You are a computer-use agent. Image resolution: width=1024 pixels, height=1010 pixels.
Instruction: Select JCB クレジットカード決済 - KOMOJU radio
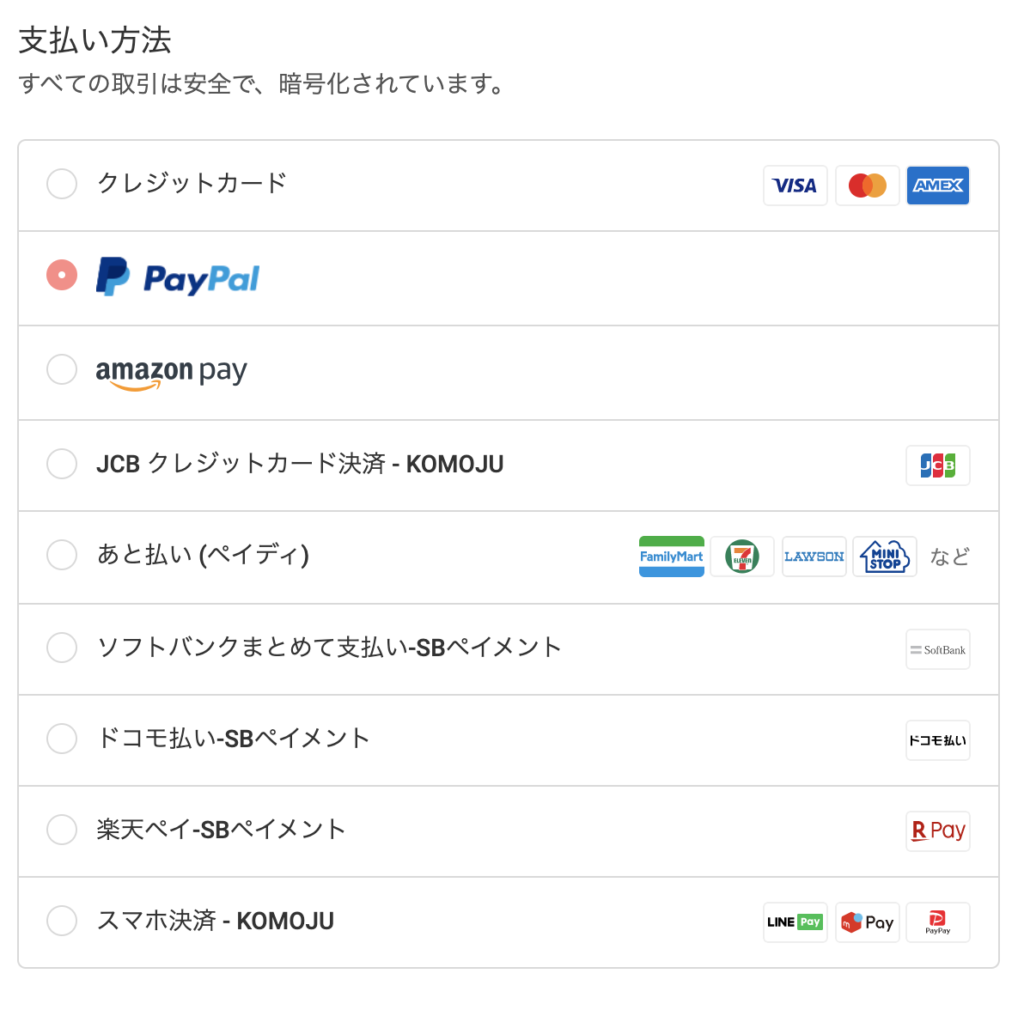pyautogui.click(x=62, y=464)
